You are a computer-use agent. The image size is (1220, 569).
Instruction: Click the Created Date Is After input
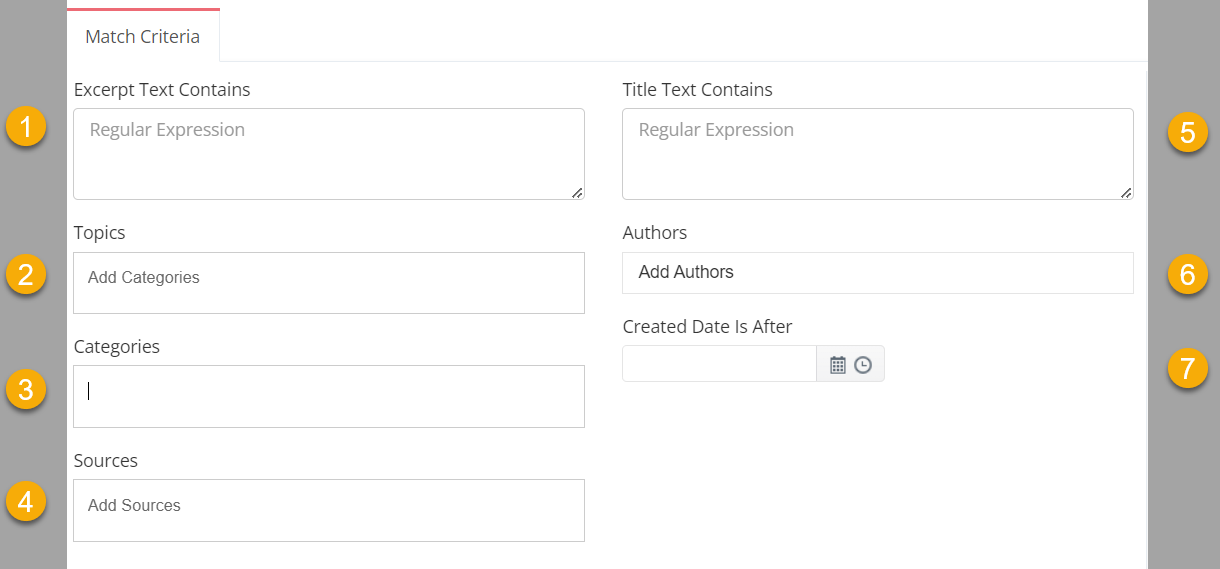point(720,364)
